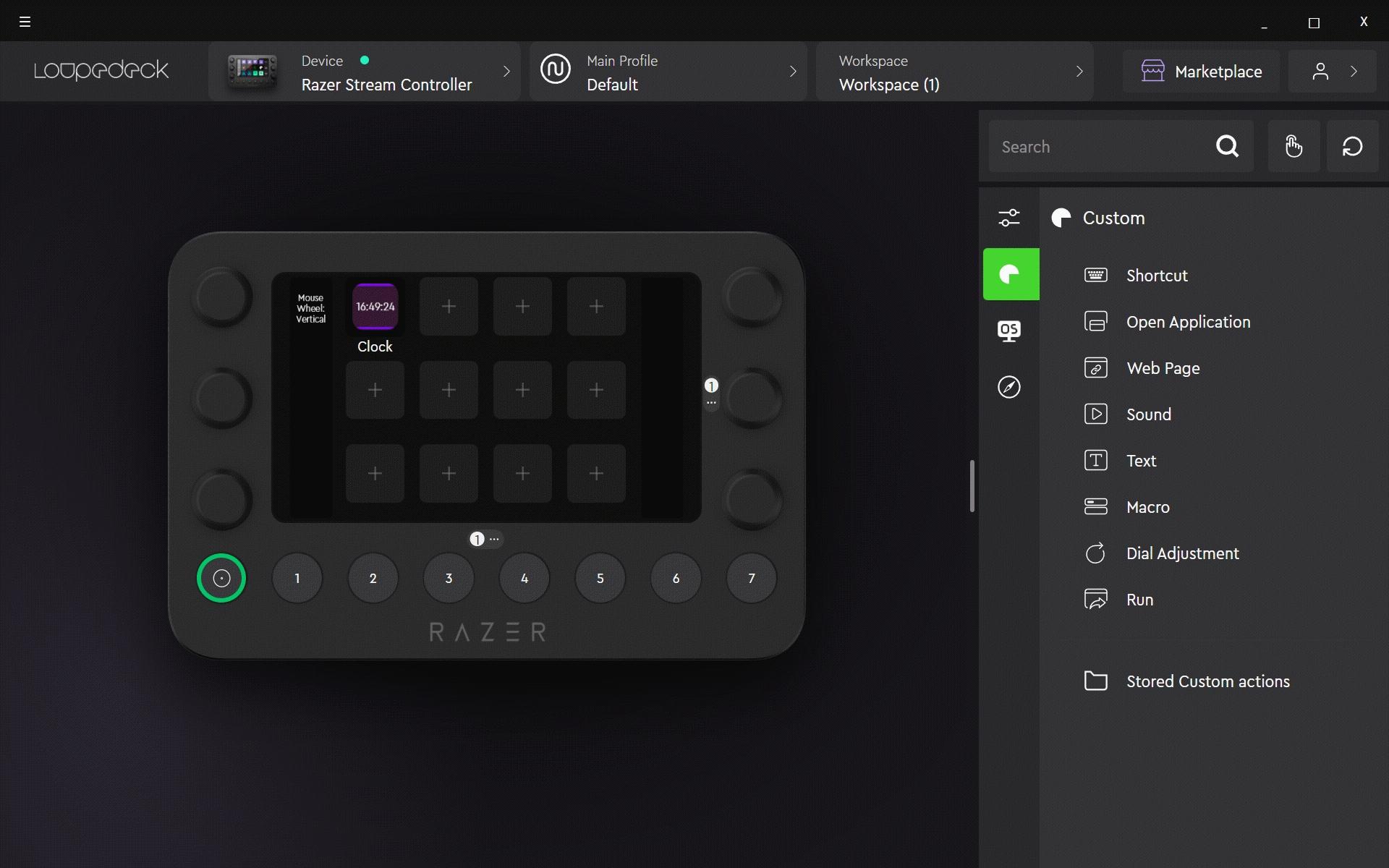Open the OS actions tab icon
This screenshot has height=868, width=1389.
(x=1009, y=331)
